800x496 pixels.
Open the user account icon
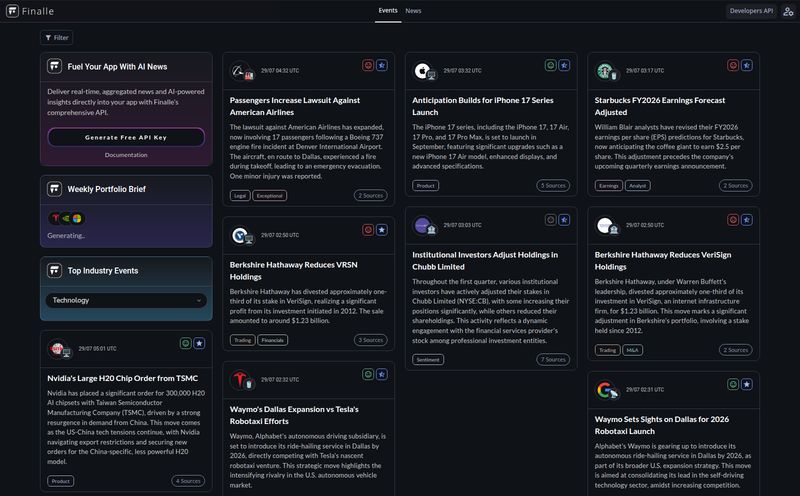[788, 11]
